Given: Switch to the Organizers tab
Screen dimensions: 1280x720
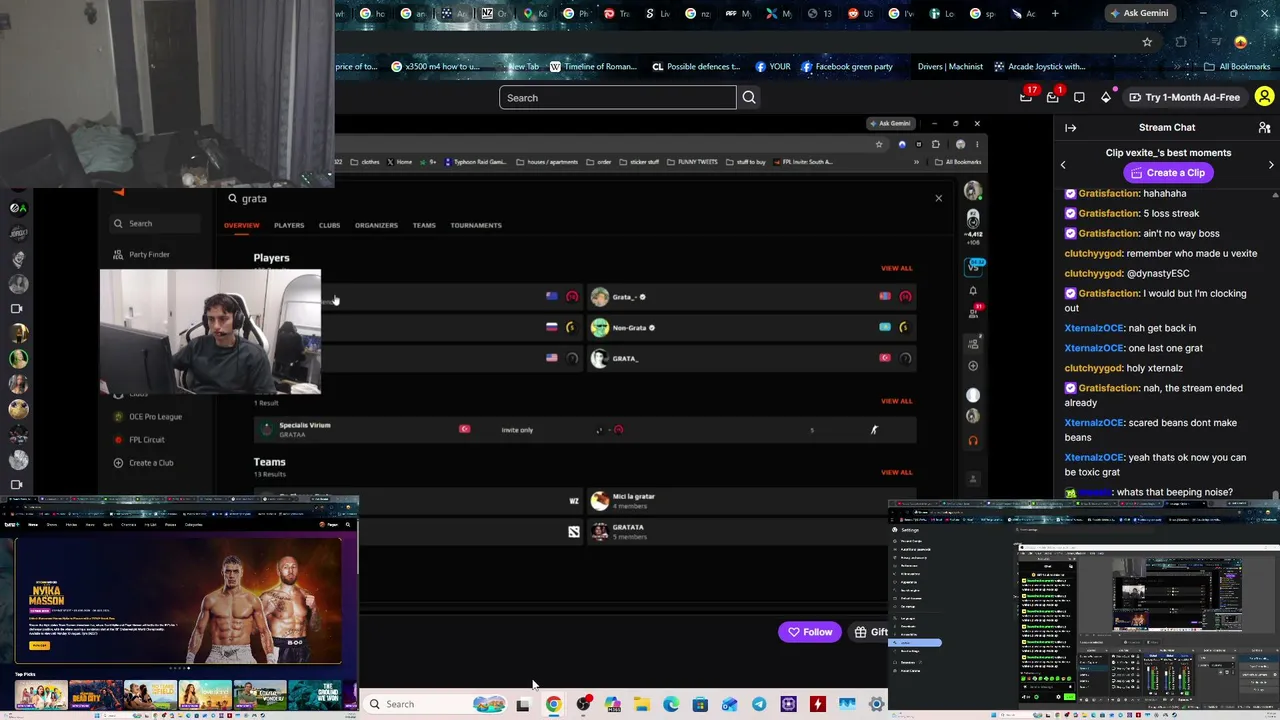Looking at the screenshot, I should (x=376, y=225).
